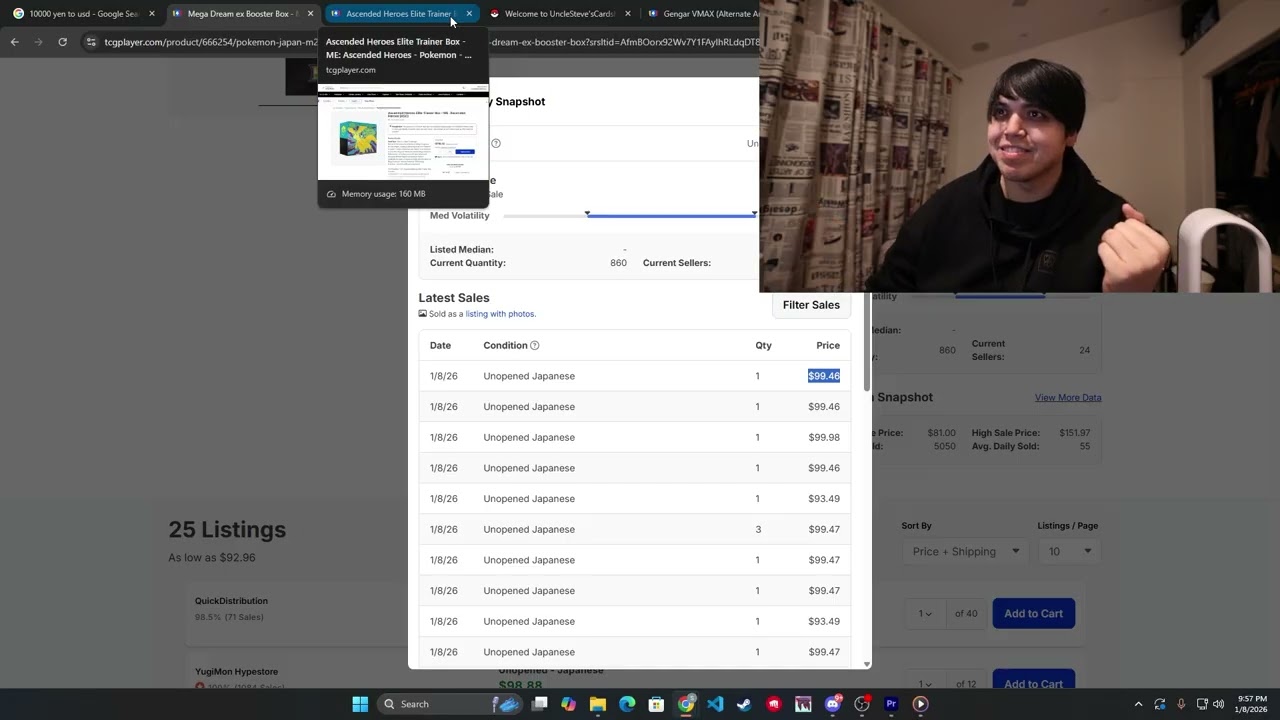
Task: Click the View More Data link
Action: point(1068,398)
